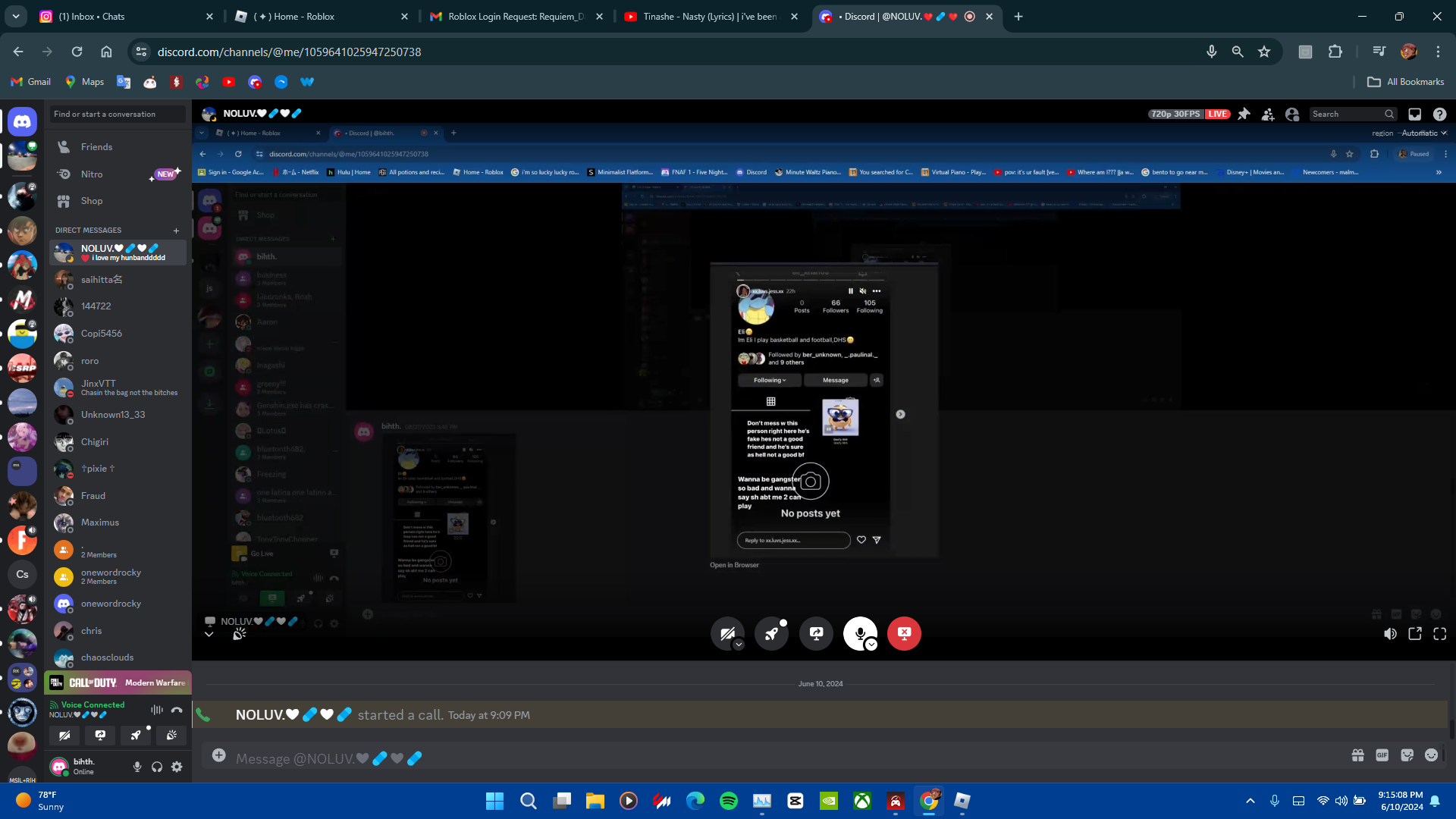This screenshot has height=819, width=1456.
Task: Open the region Automatic dropdown
Action: [1423, 133]
